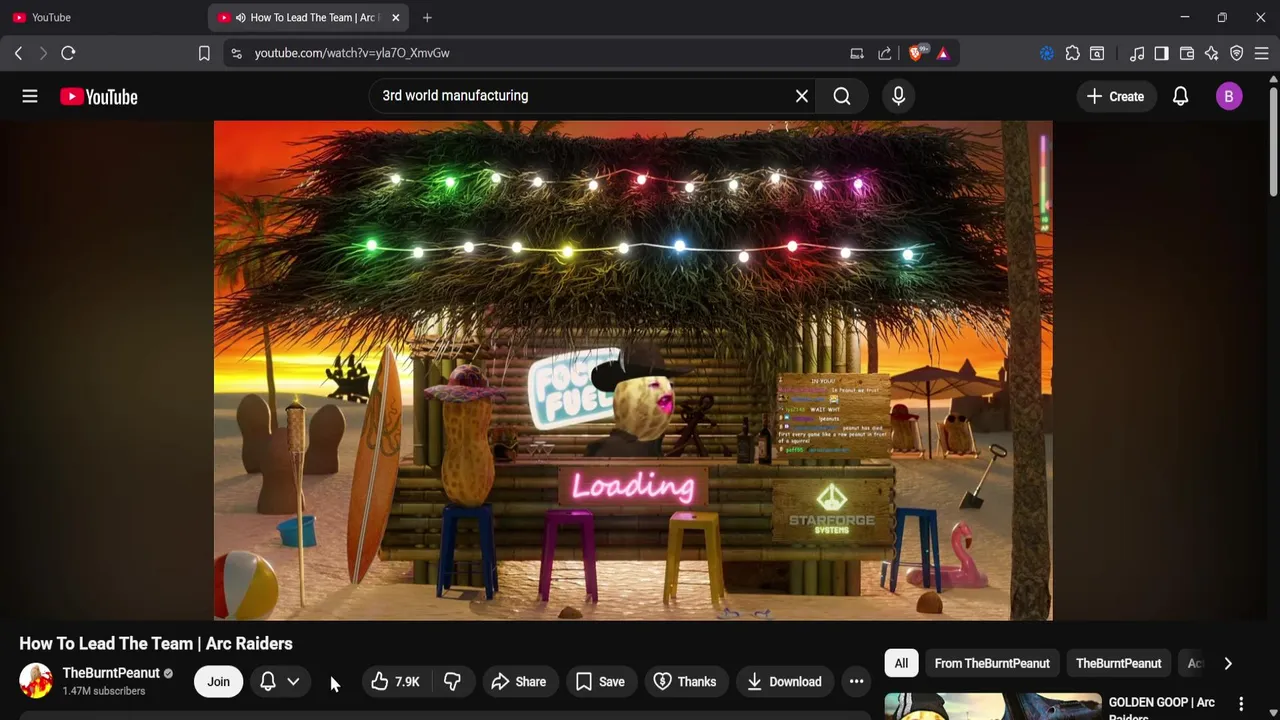Open more actions ellipsis under video
This screenshot has height=720, width=1280.
pos(856,682)
